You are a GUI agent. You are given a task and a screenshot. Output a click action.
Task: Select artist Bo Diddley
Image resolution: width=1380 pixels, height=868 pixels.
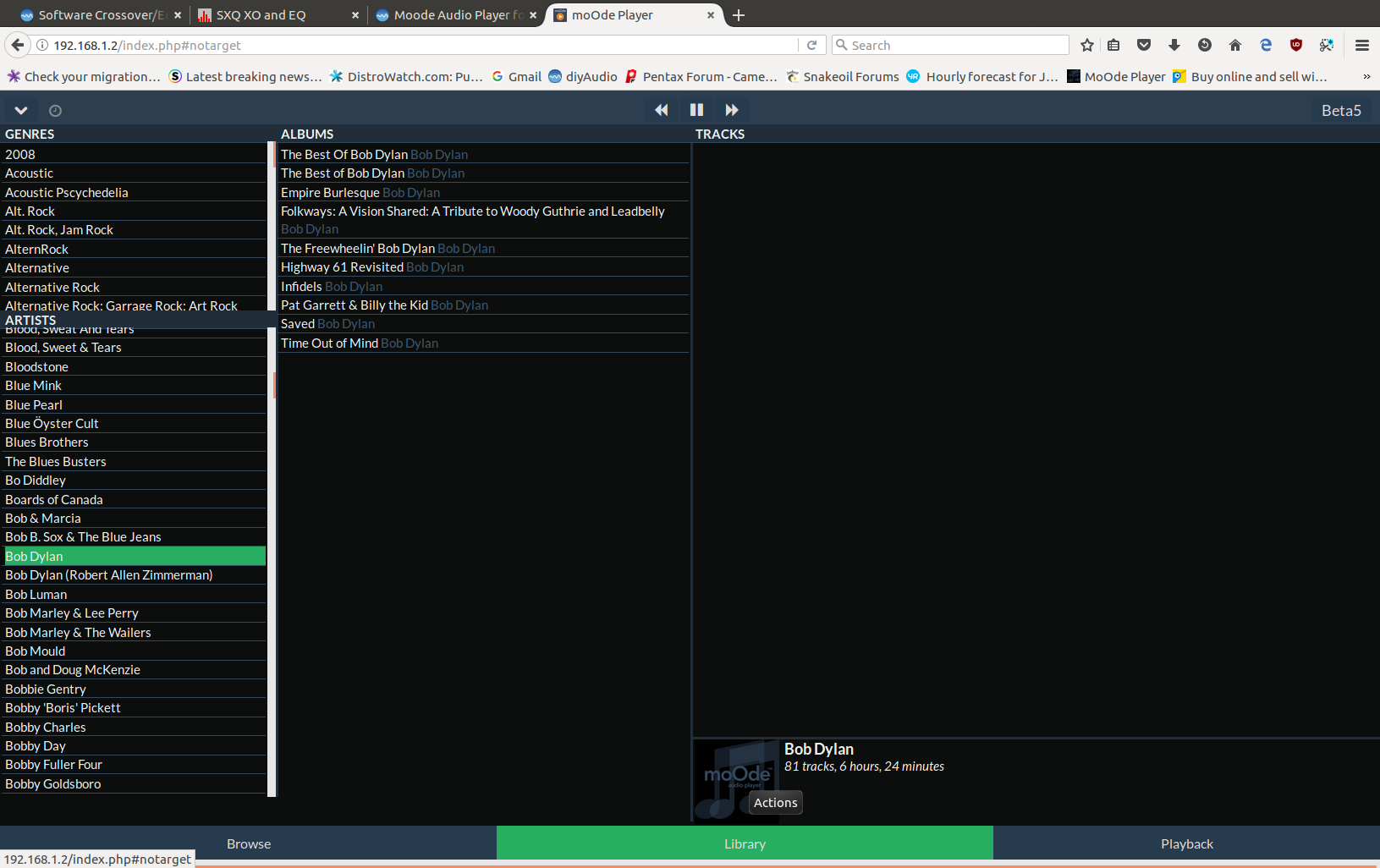coord(135,481)
